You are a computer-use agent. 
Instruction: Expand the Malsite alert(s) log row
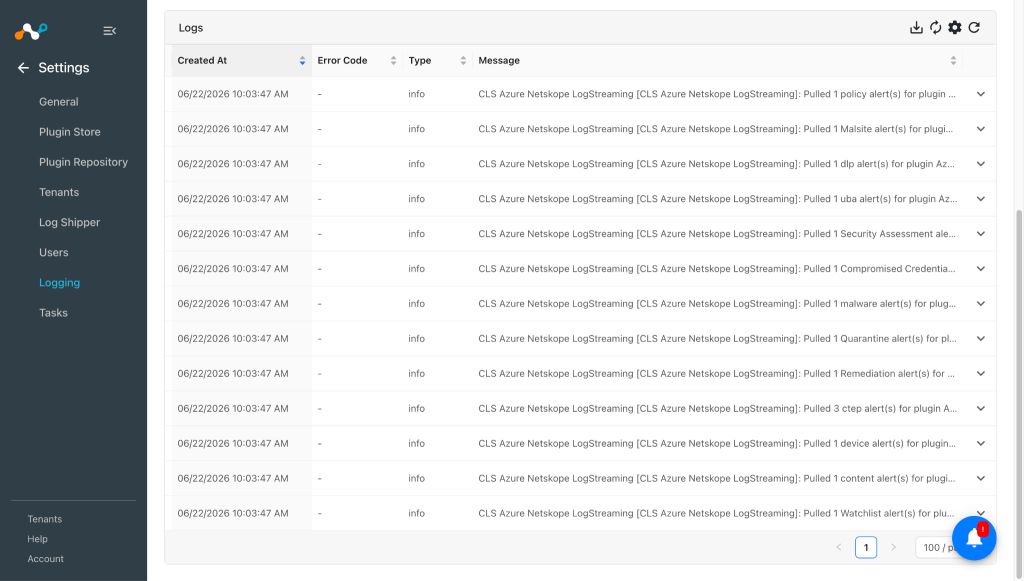980,129
